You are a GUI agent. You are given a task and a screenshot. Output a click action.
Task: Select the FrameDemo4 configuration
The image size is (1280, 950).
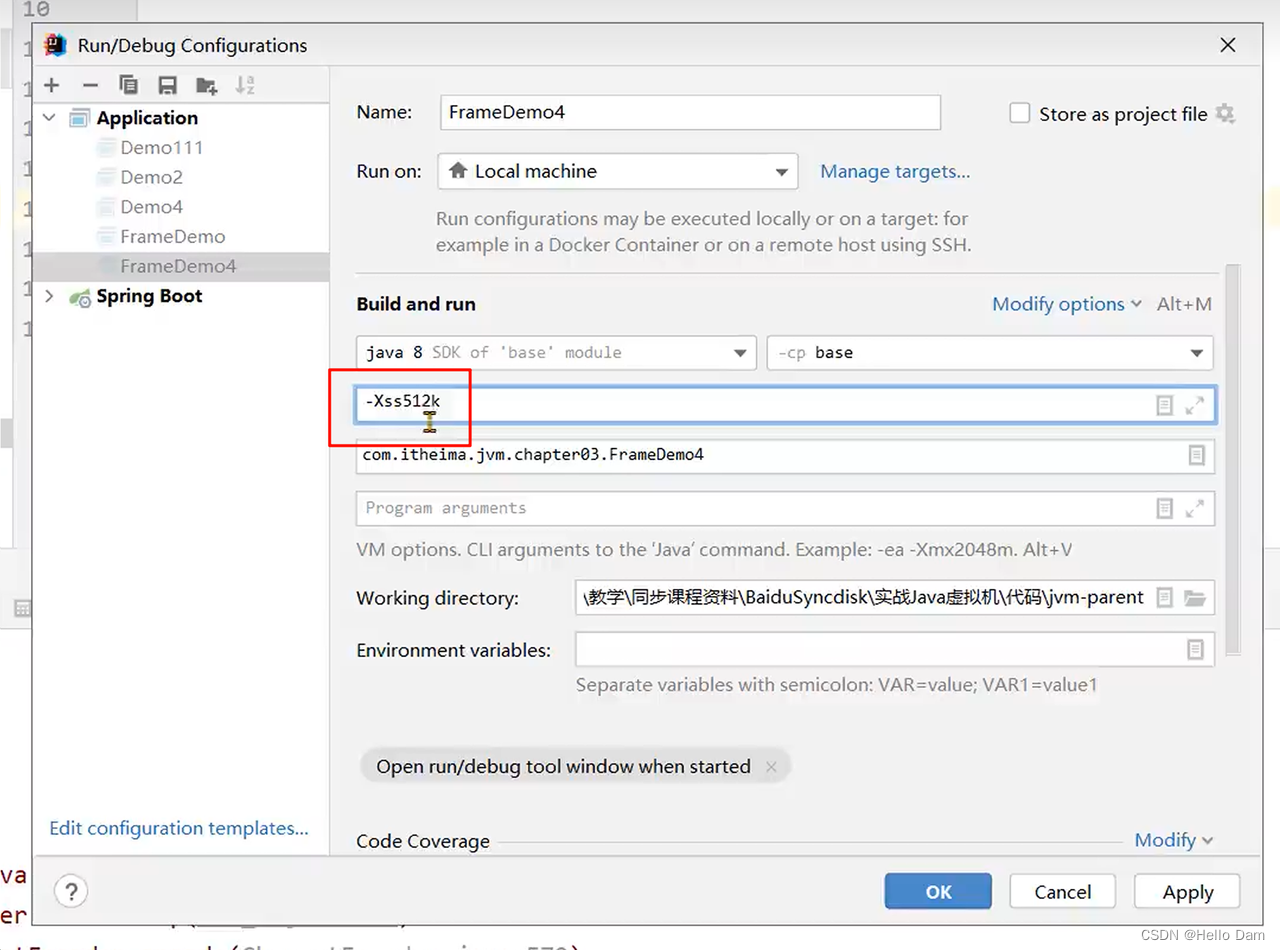[x=180, y=266]
